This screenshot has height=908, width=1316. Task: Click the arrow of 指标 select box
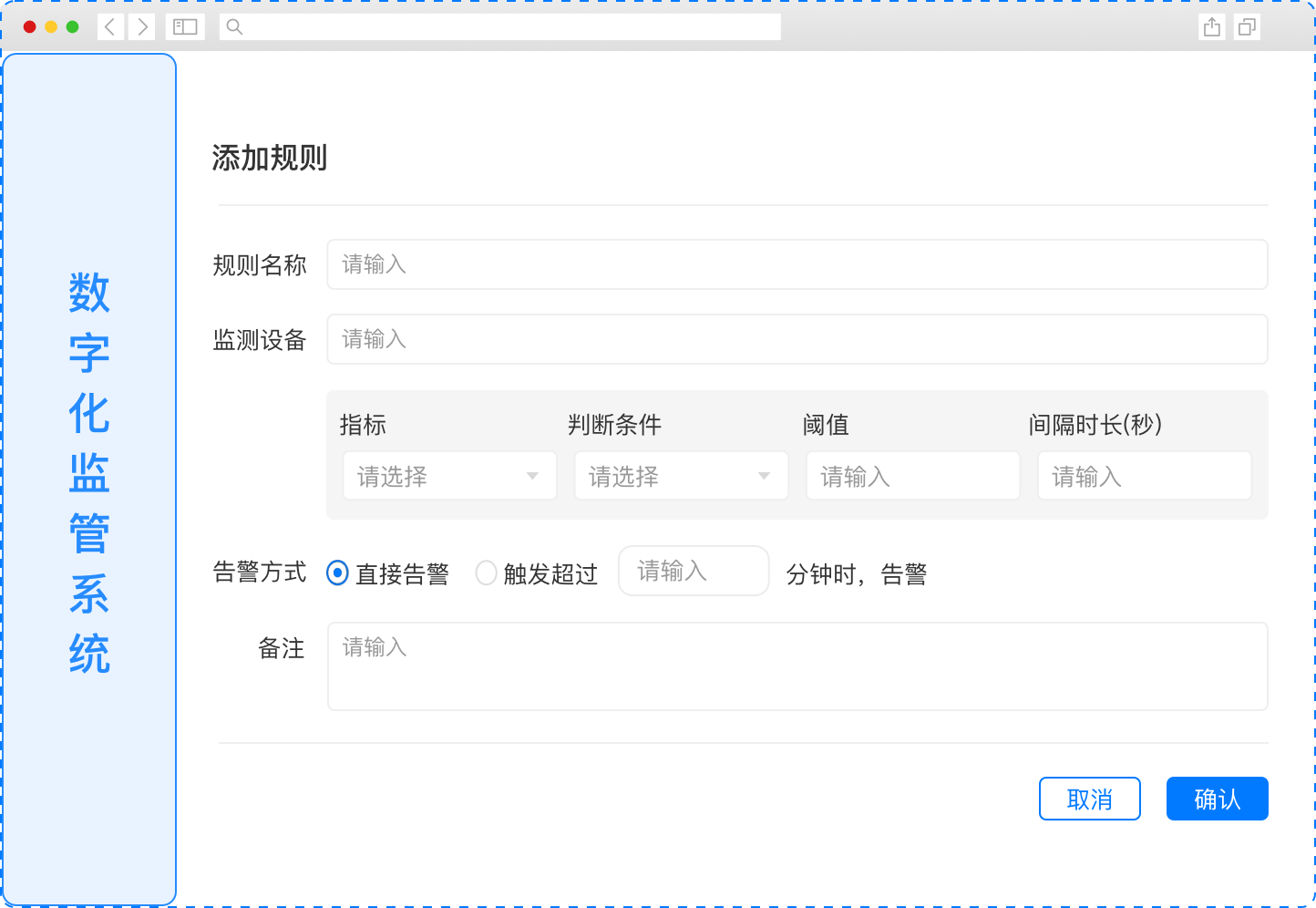click(x=532, y=476)
